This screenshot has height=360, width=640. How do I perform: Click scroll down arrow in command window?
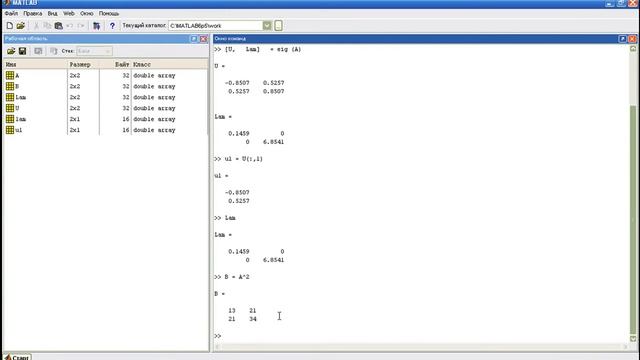click(x=633, y=339)
